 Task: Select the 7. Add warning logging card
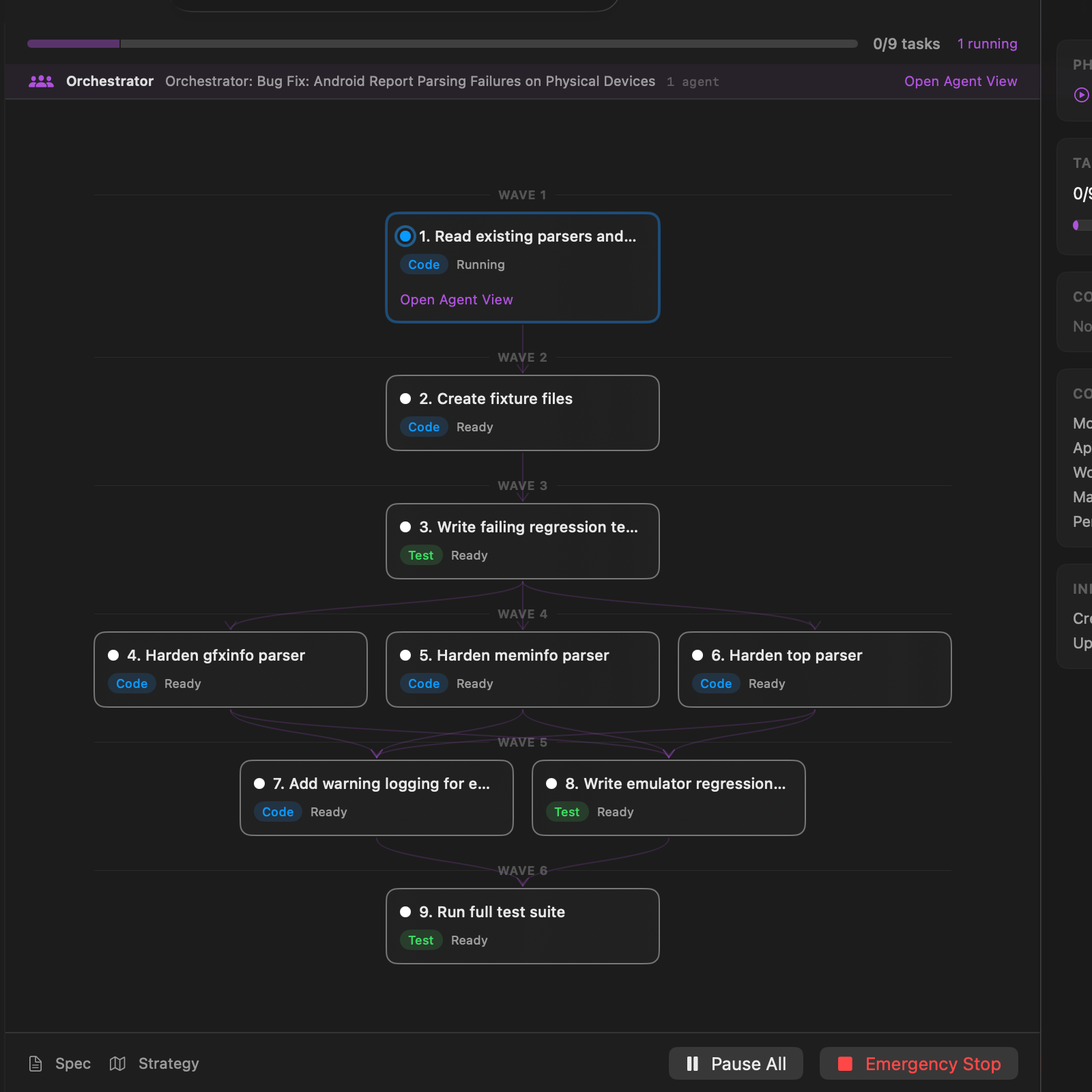pyautogui.click(x=377, y=798)
